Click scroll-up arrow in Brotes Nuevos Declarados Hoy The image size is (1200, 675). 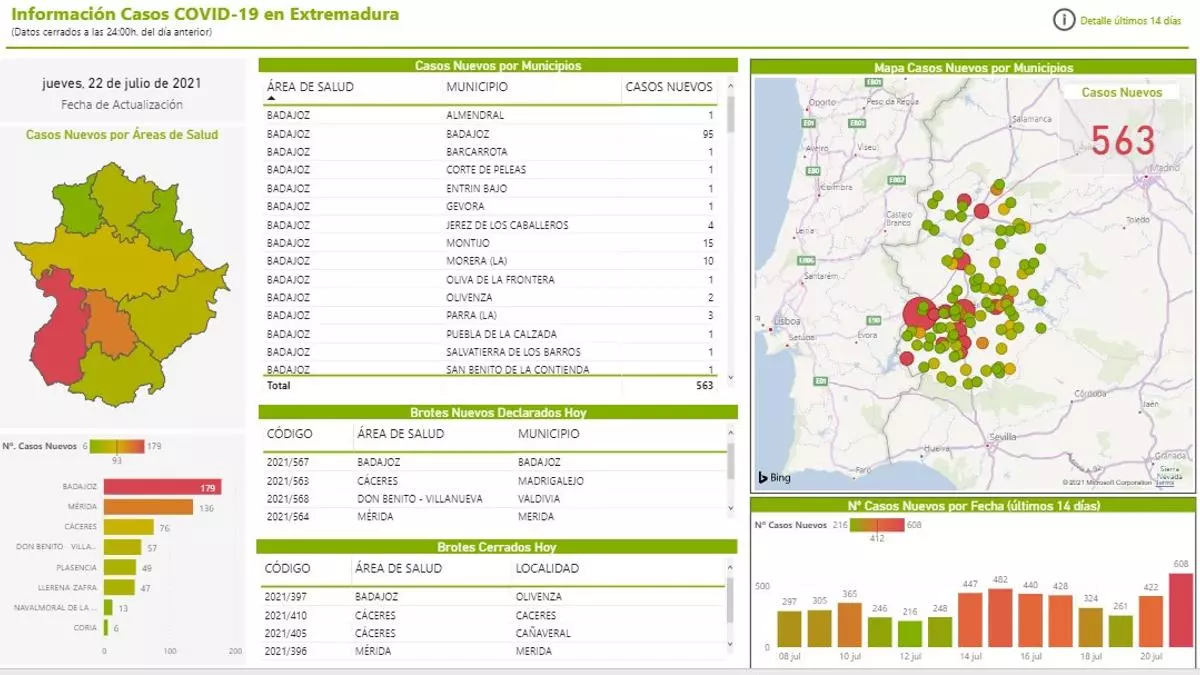[x=730, y=431]
